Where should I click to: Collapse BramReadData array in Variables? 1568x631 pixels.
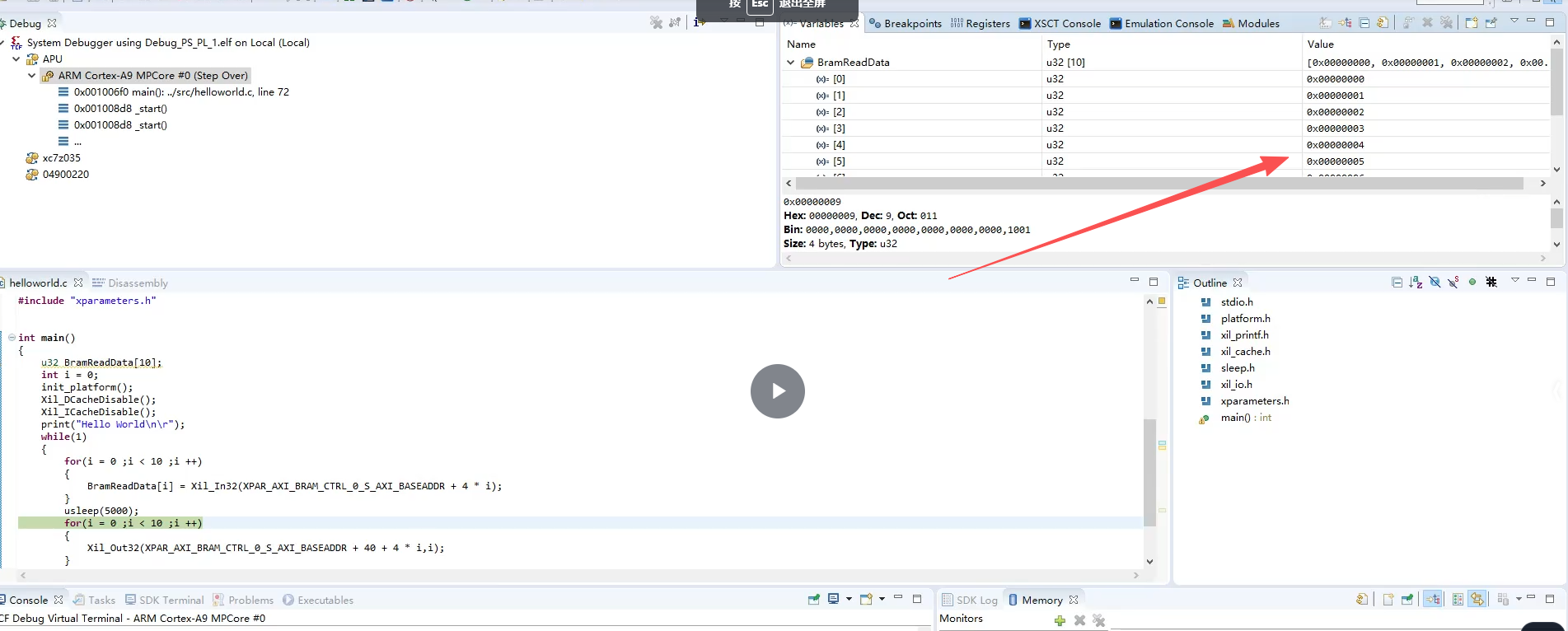(791, 63)
